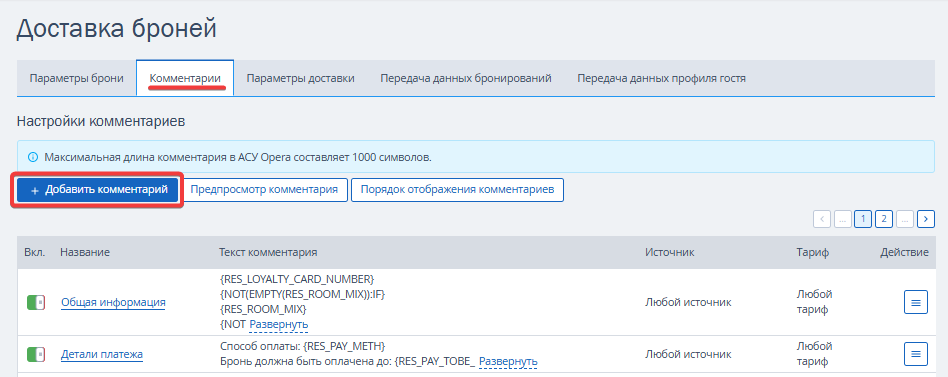Click the Настройки комментариев heading
This screenshot has width=948, height=377.
point(101,121)
